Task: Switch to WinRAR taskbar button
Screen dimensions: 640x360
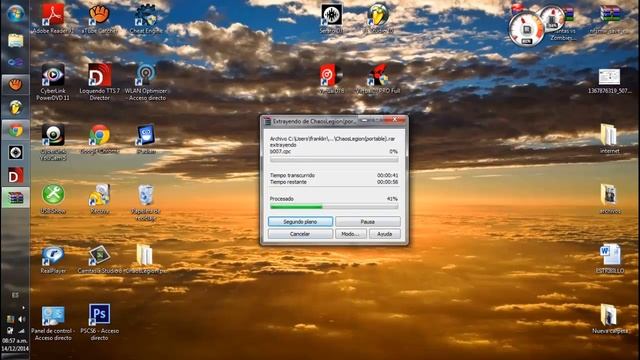Action: click(15, 198)
